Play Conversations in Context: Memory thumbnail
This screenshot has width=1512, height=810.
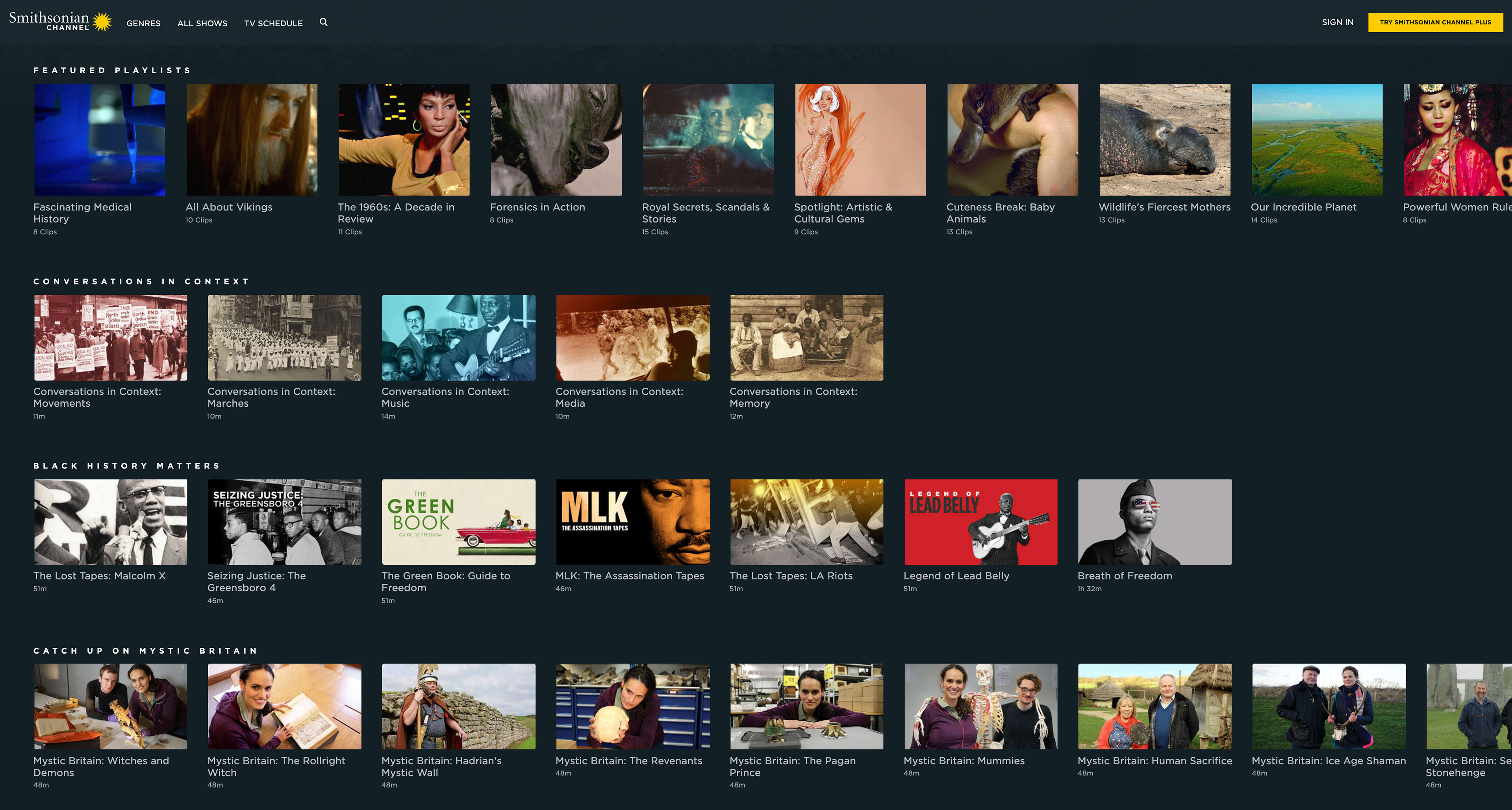[807, 338]
